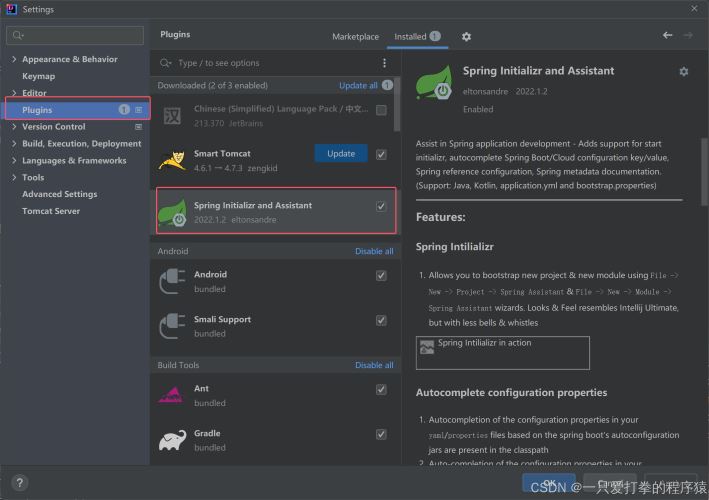
Task: Click Autocomplete configuration properties heading
Action: coord(511,392)
